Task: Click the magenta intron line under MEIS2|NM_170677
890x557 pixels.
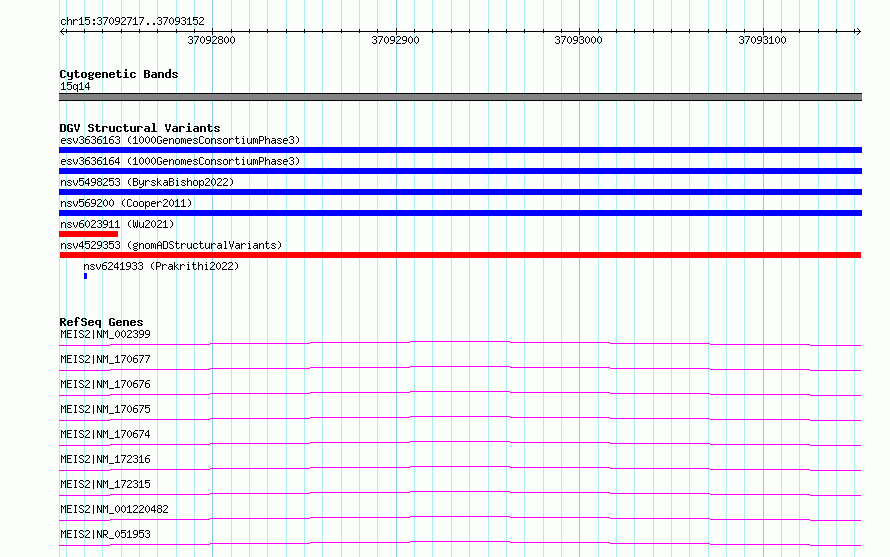Action: pyautogui.click(x=460, y=367)
